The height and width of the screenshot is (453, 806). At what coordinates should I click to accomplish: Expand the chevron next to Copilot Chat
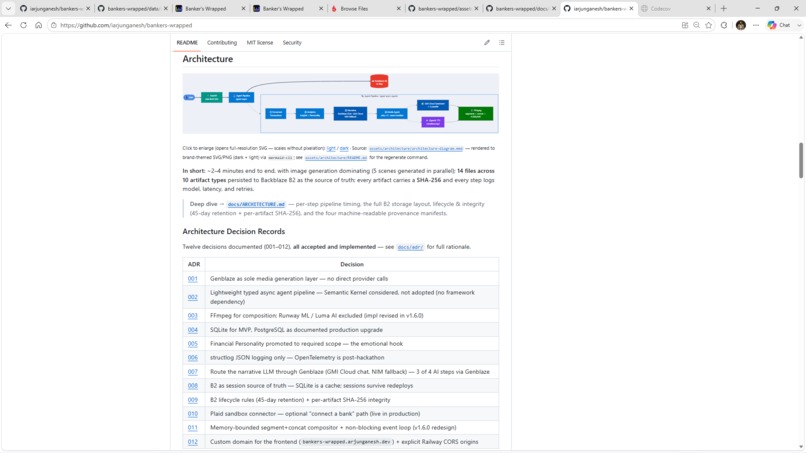pyautogui.click(x=799, y=25)
